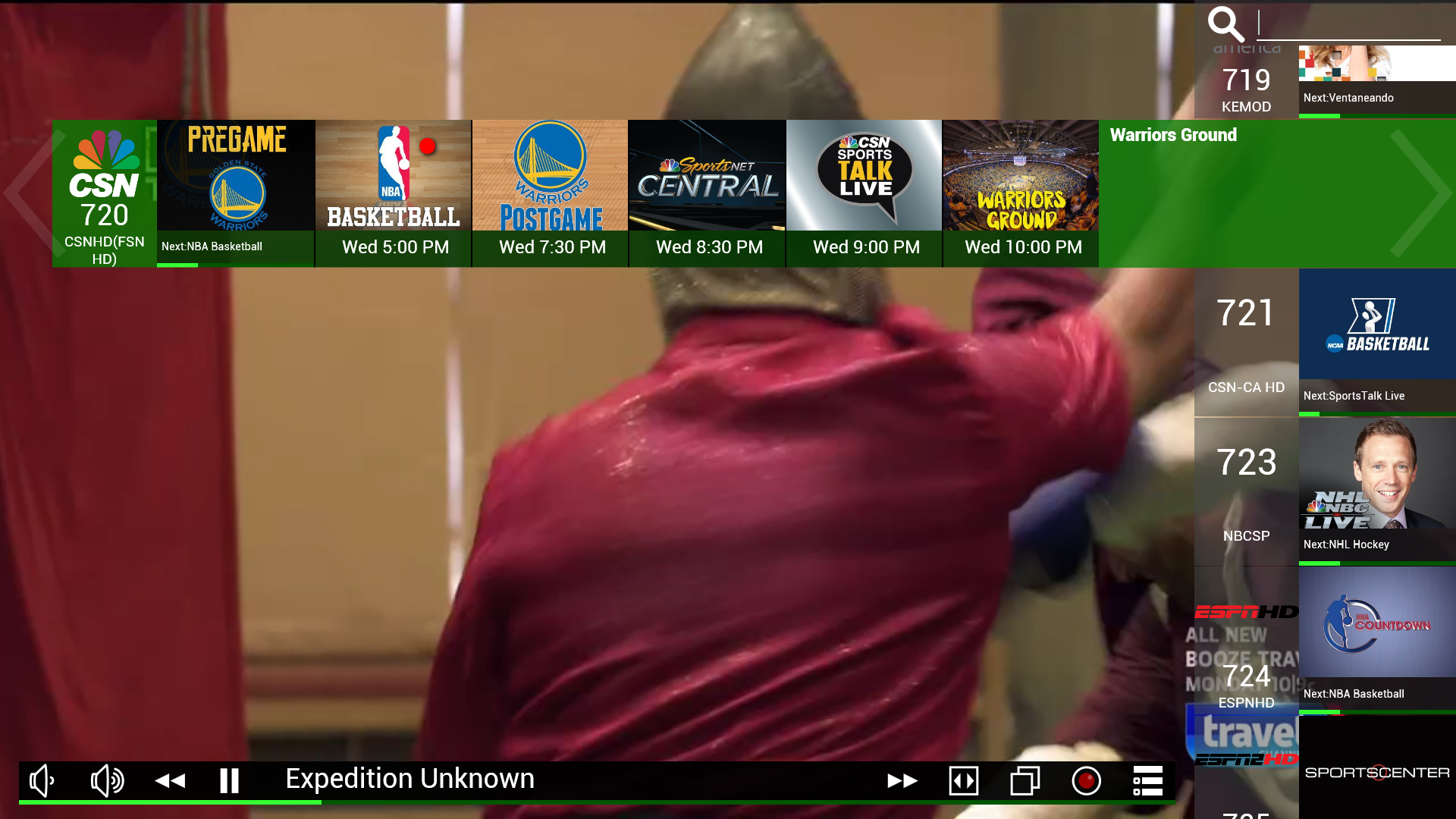Open picture-in-picture via the duplicate-screens icon
This screenshot has width=1456, height=819.
(1024, 780)
